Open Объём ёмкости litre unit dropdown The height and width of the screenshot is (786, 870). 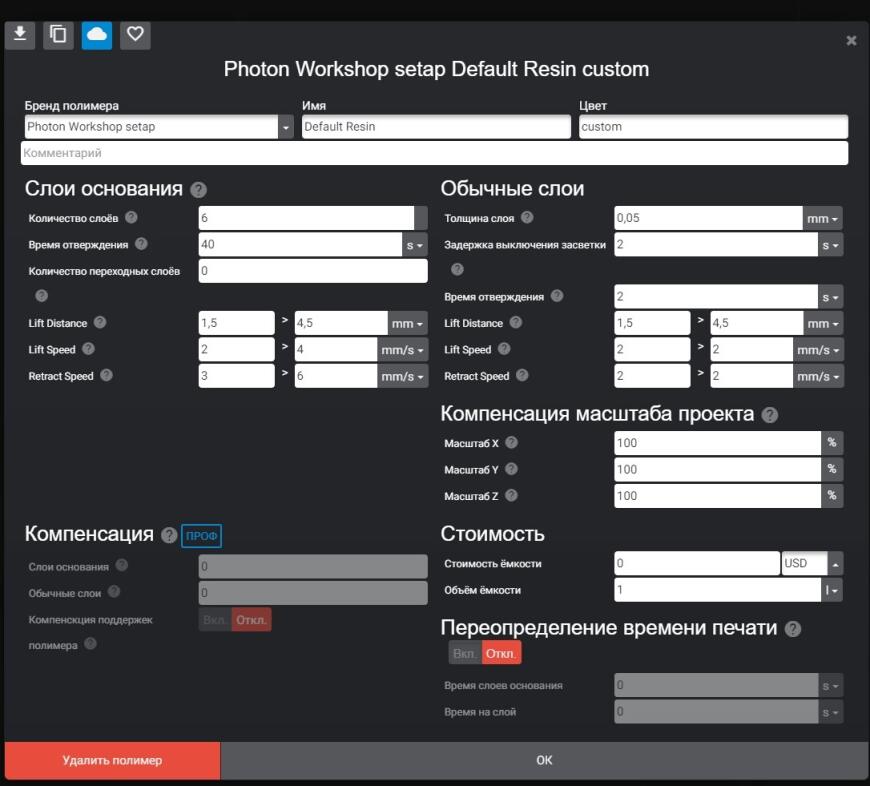832,591
